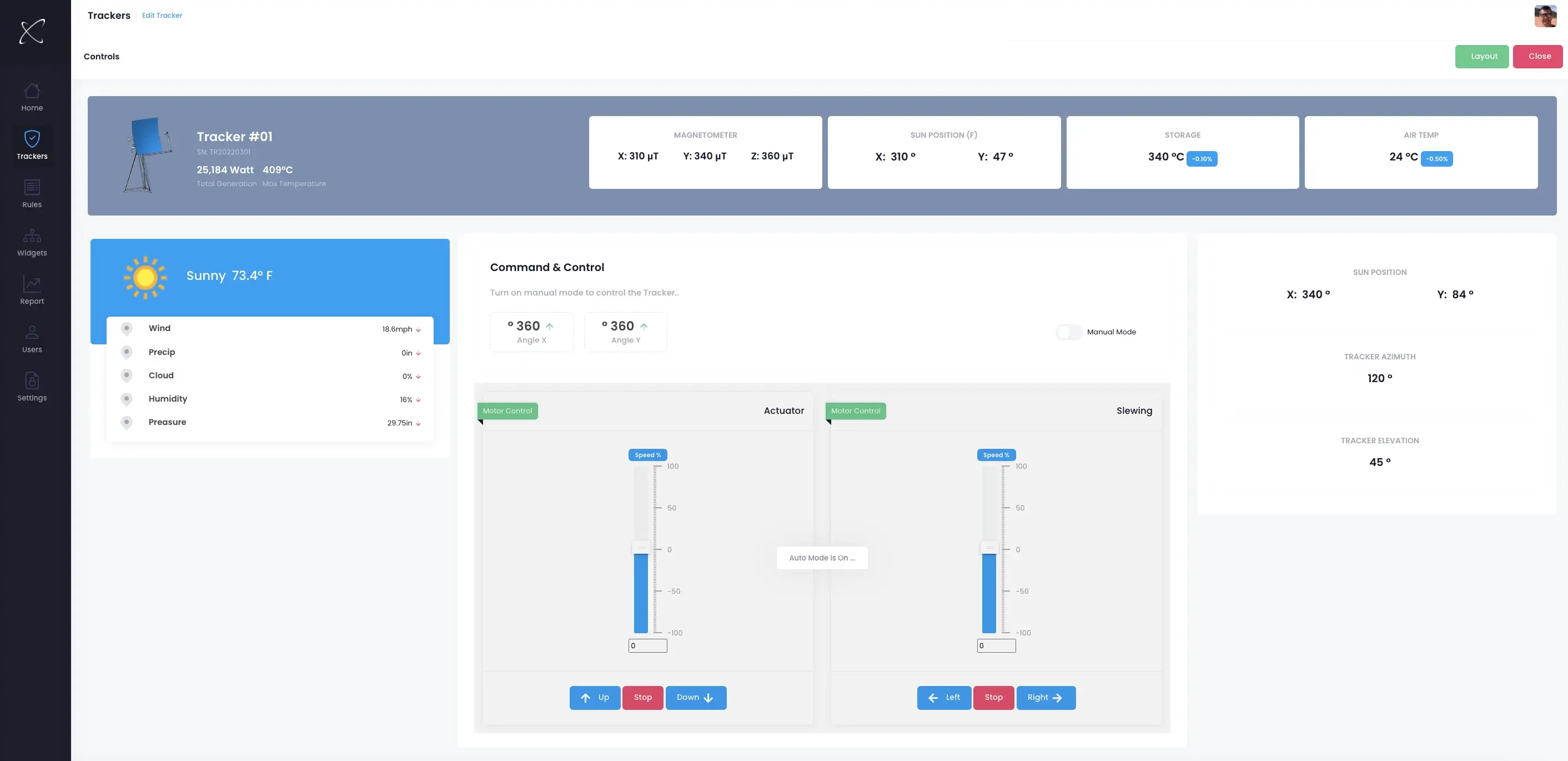Click the Actuator speed slider handle

641,548
